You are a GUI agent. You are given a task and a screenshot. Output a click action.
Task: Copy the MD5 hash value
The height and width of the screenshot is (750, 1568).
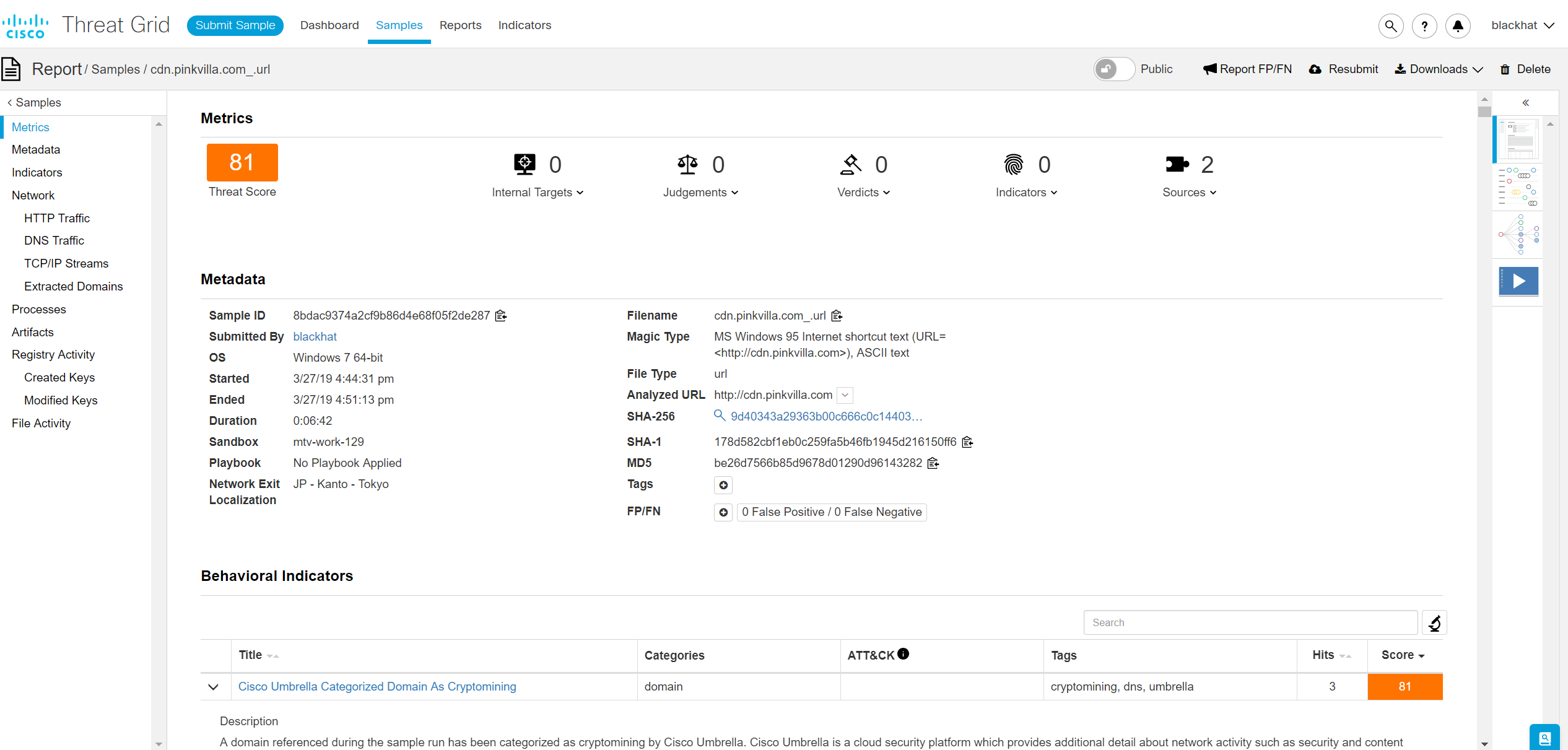(933, 463)
